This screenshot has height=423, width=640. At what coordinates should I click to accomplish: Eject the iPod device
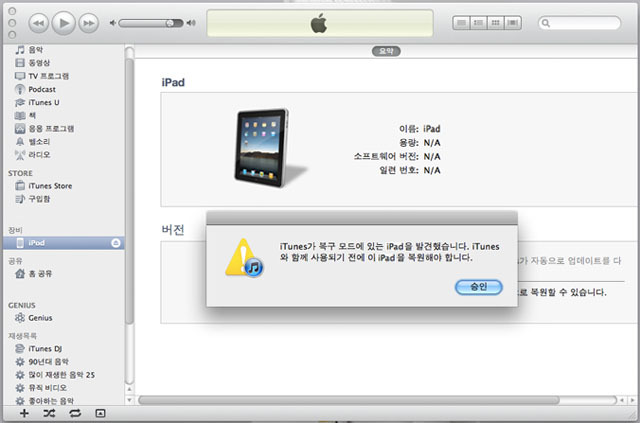click(116, 243)
